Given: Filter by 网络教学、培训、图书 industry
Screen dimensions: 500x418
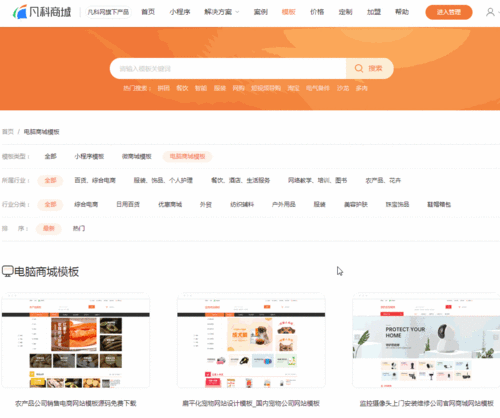Looking at the screenshot, I should click(x=318, y=180).
